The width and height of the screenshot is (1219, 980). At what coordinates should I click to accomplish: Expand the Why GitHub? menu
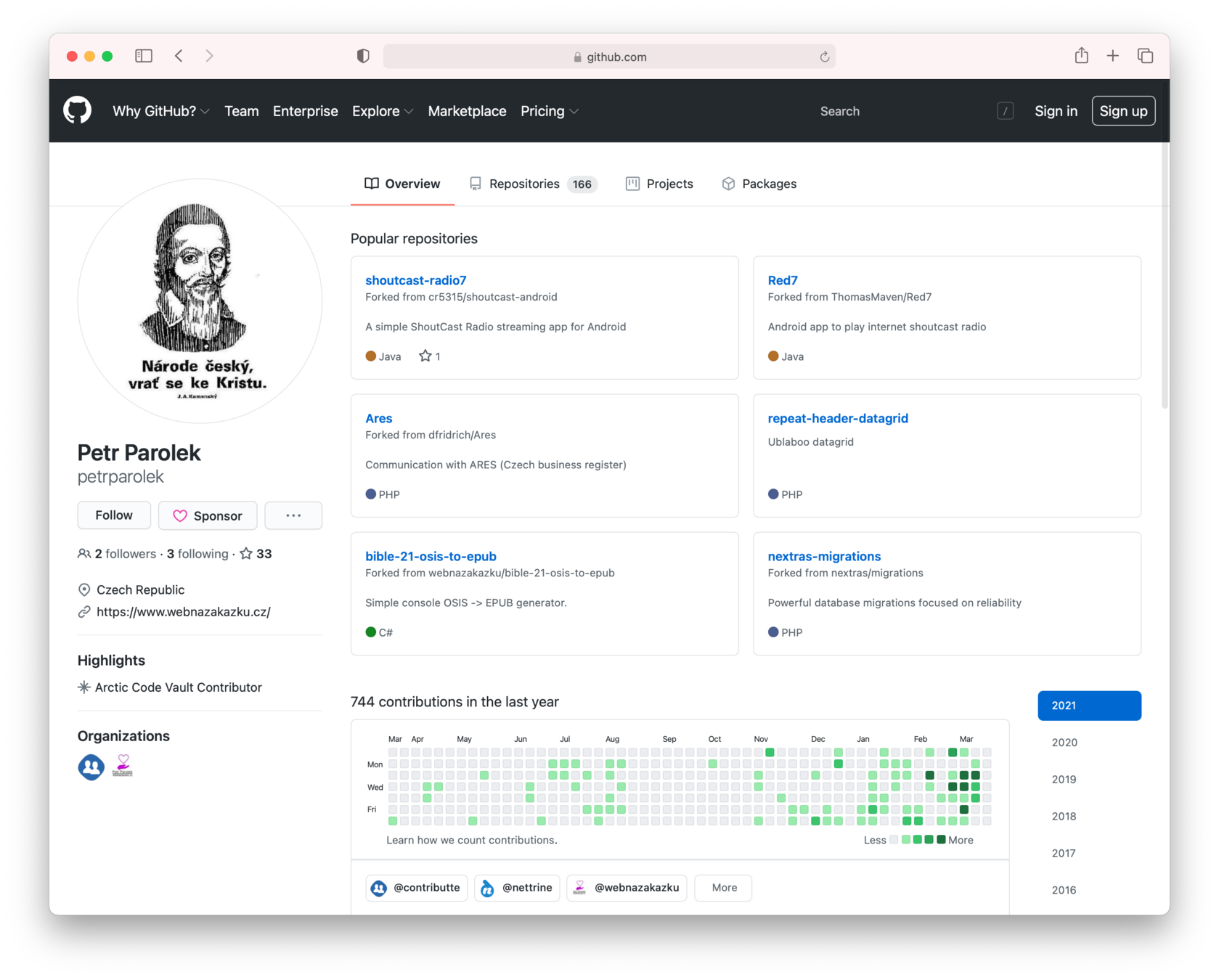point(160,111)
